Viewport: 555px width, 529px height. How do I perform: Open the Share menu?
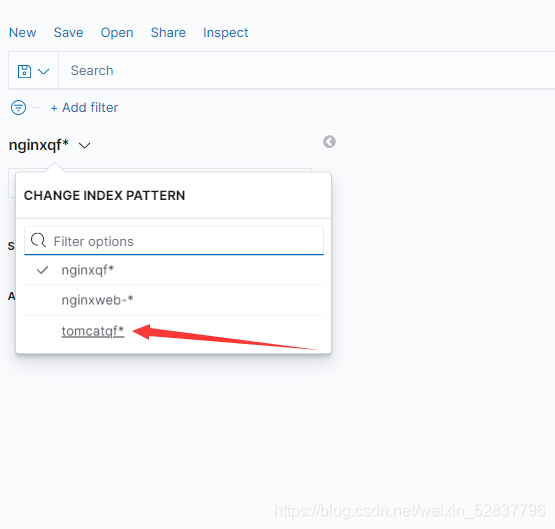click(168, 33)
